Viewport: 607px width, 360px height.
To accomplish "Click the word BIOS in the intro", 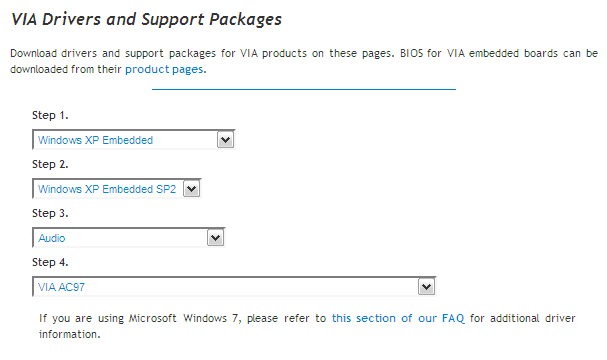I will [412, 53].
